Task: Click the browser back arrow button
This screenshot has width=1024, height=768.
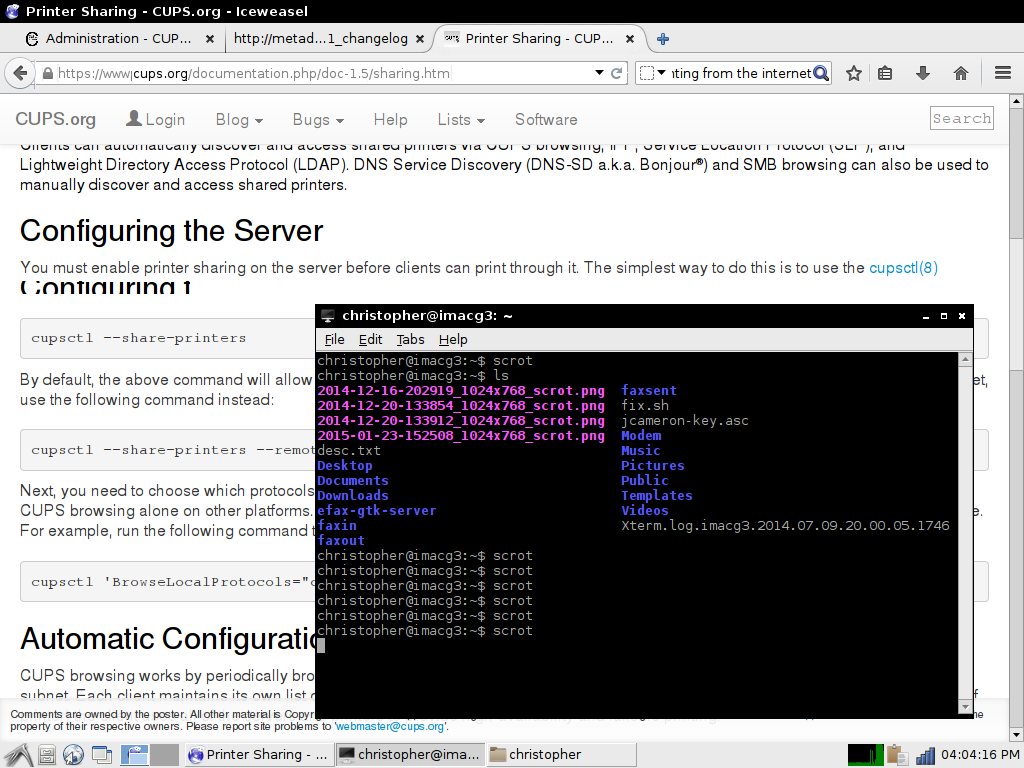Action: click(x=19, y=73)
